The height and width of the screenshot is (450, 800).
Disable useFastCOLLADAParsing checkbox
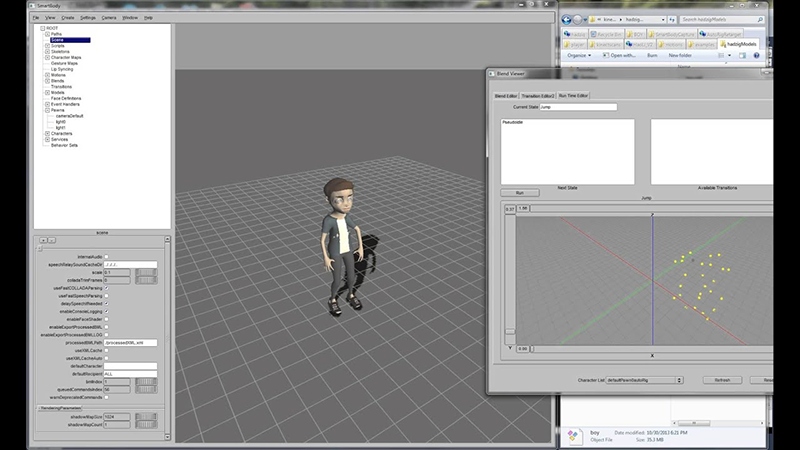106,288
